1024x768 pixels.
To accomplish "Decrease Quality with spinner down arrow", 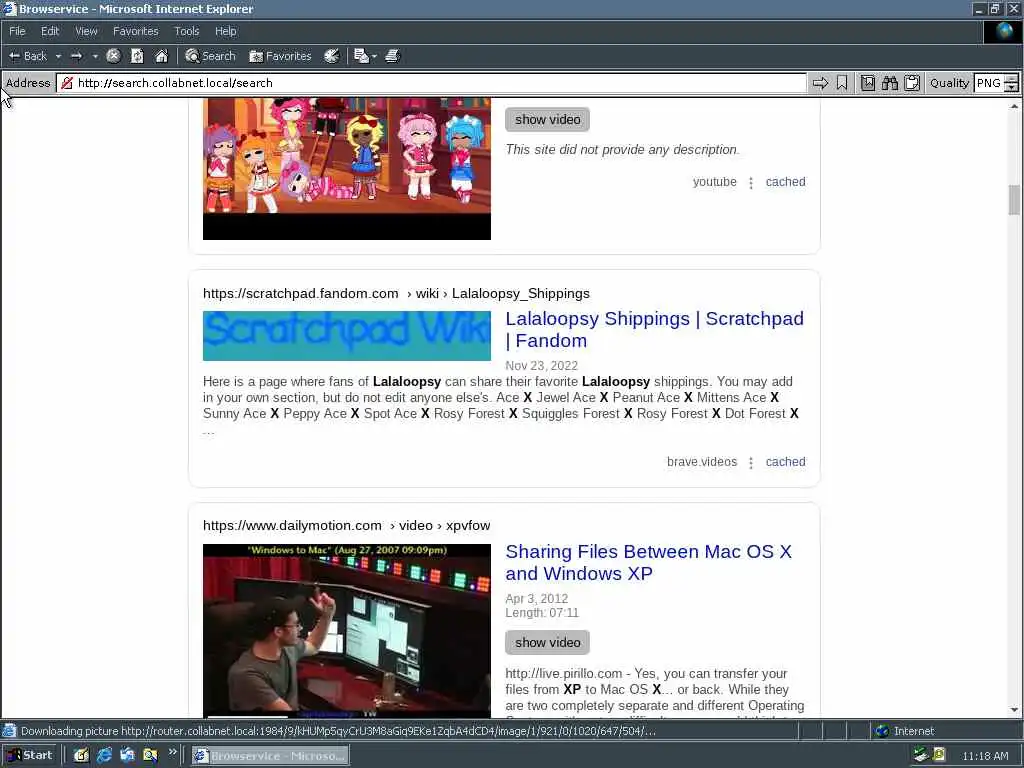I will [1012, 88].
